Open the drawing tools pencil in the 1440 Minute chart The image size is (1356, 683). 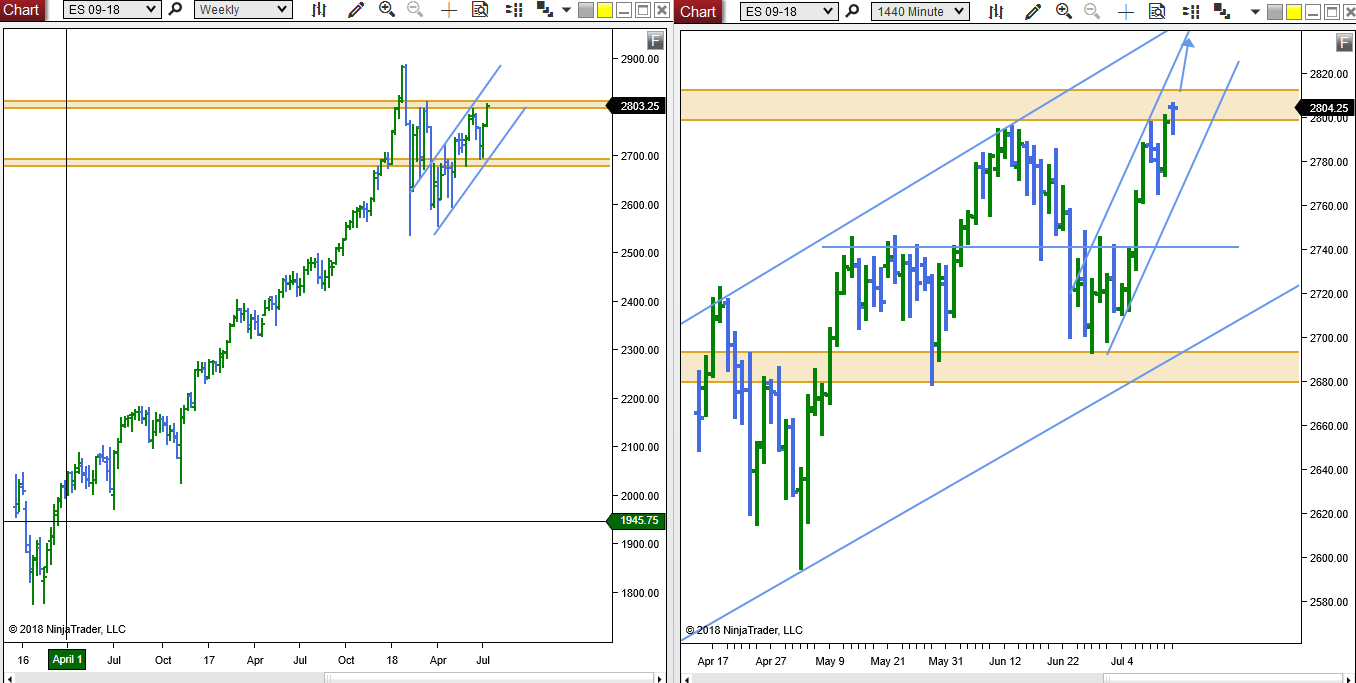coord(1033,11)
